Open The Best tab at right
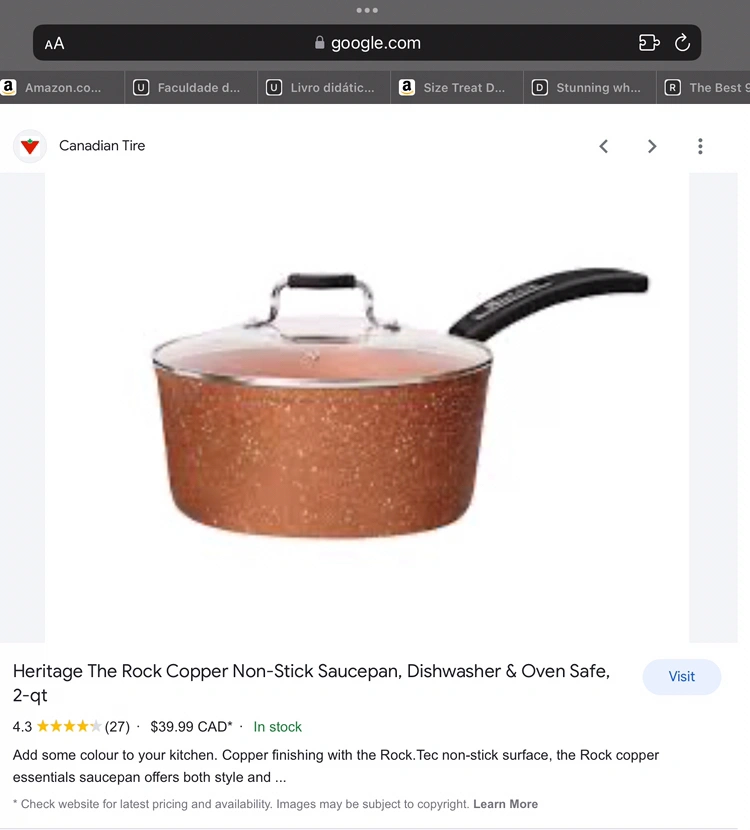This screenshot has width=750, height=830. click(x=704, y=87)
